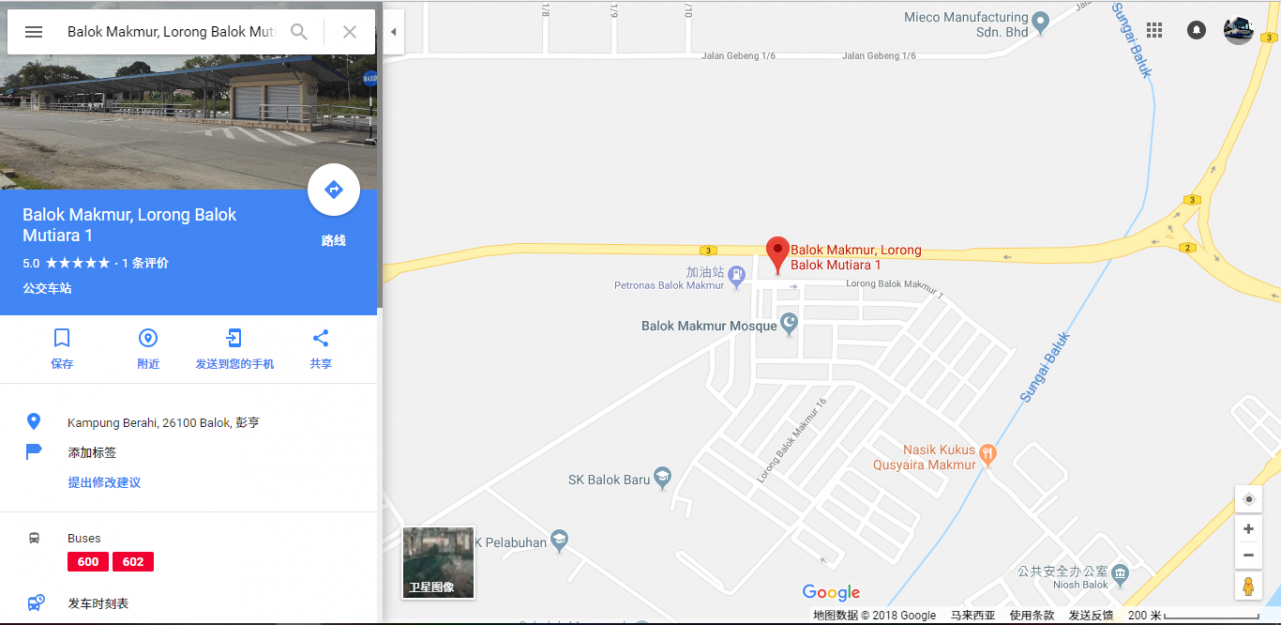Zoom in the map with plus
1281x625 pixels.
point(1248,529)
